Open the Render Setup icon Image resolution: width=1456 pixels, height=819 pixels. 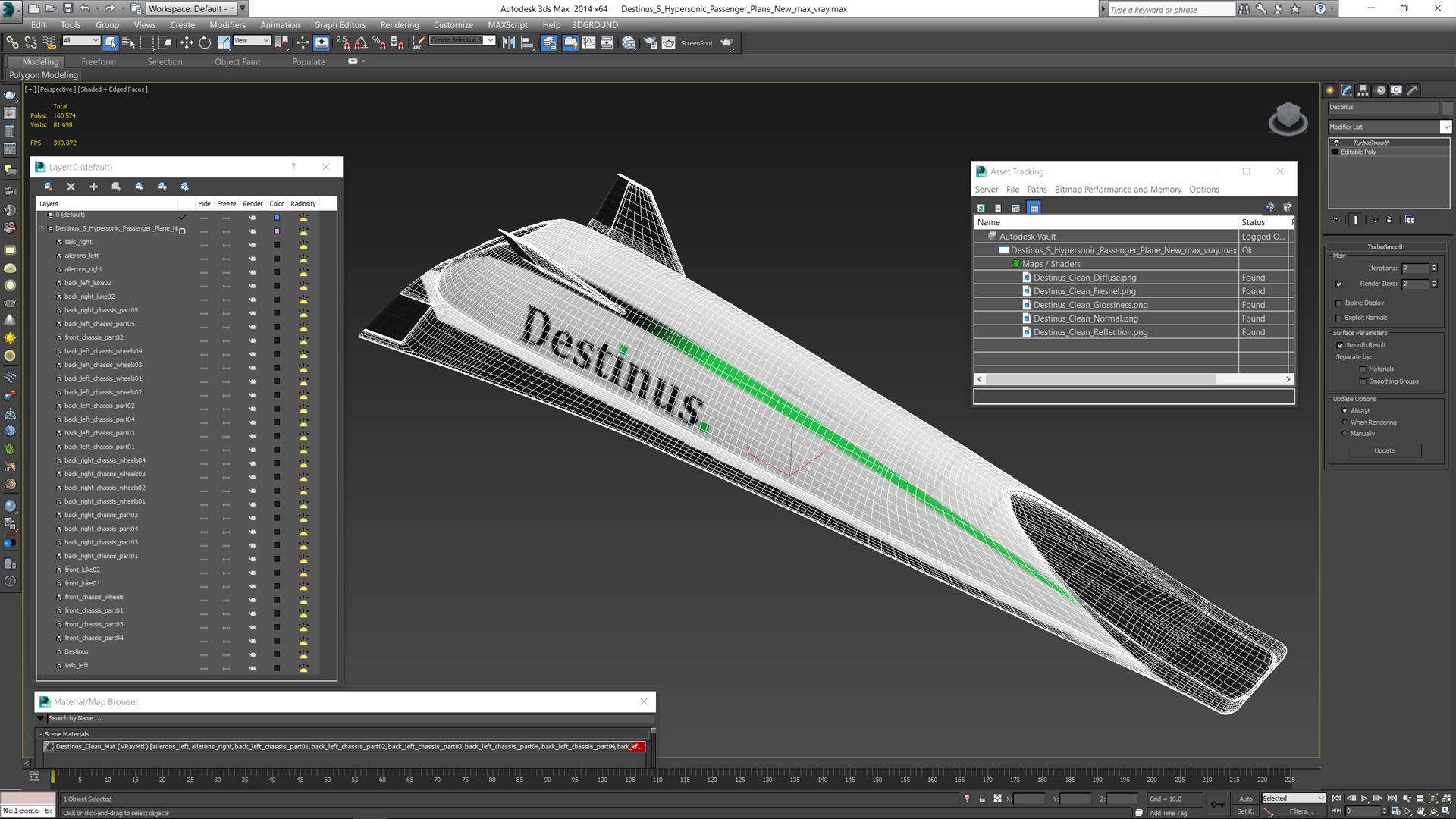[x=650, y=42]
